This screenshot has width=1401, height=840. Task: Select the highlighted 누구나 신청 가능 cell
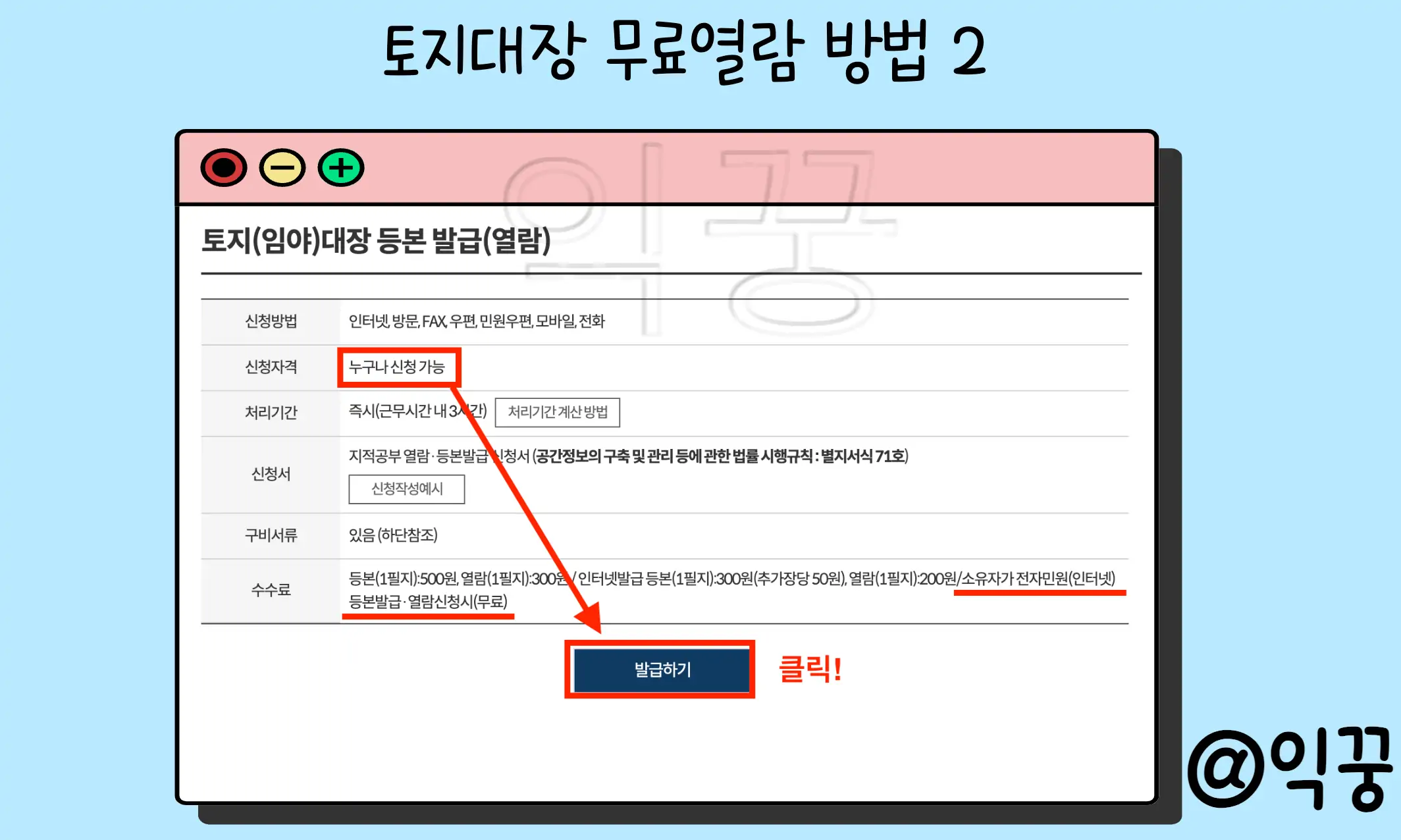coord(400,367)
